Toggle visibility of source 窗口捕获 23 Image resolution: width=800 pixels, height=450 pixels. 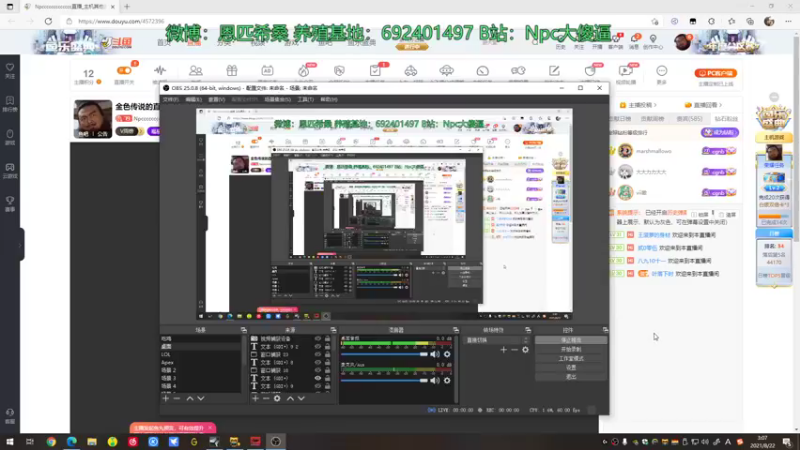click(318, 355)
